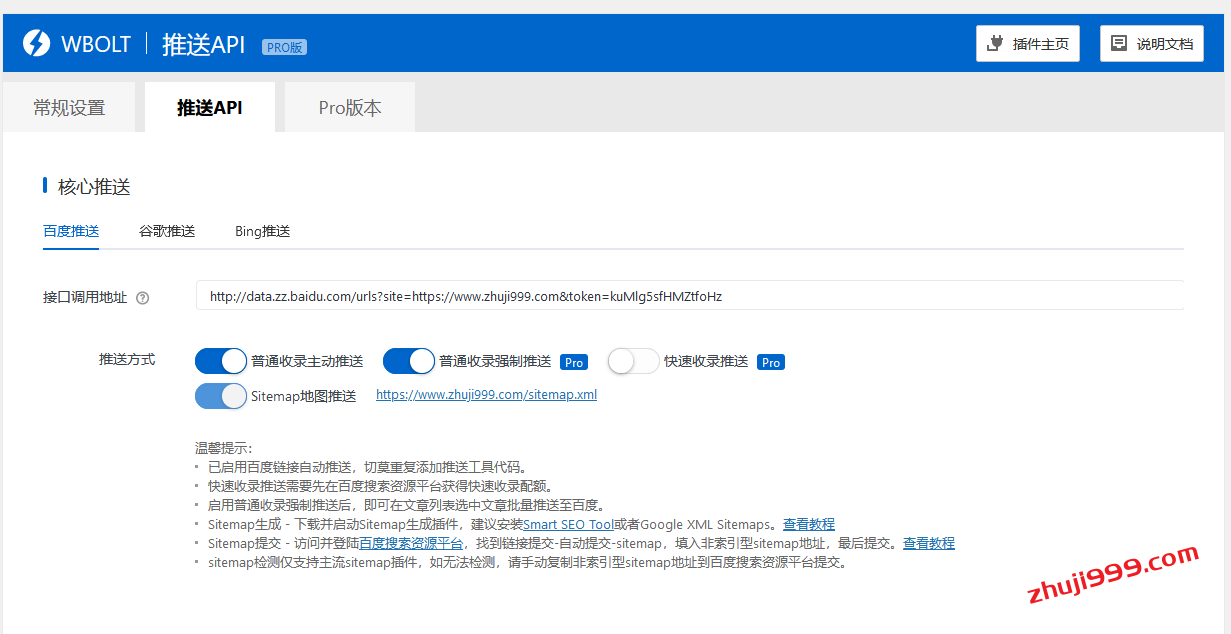
Task: Enable 快速收录推送 toggle
Action: coord(634,361)
